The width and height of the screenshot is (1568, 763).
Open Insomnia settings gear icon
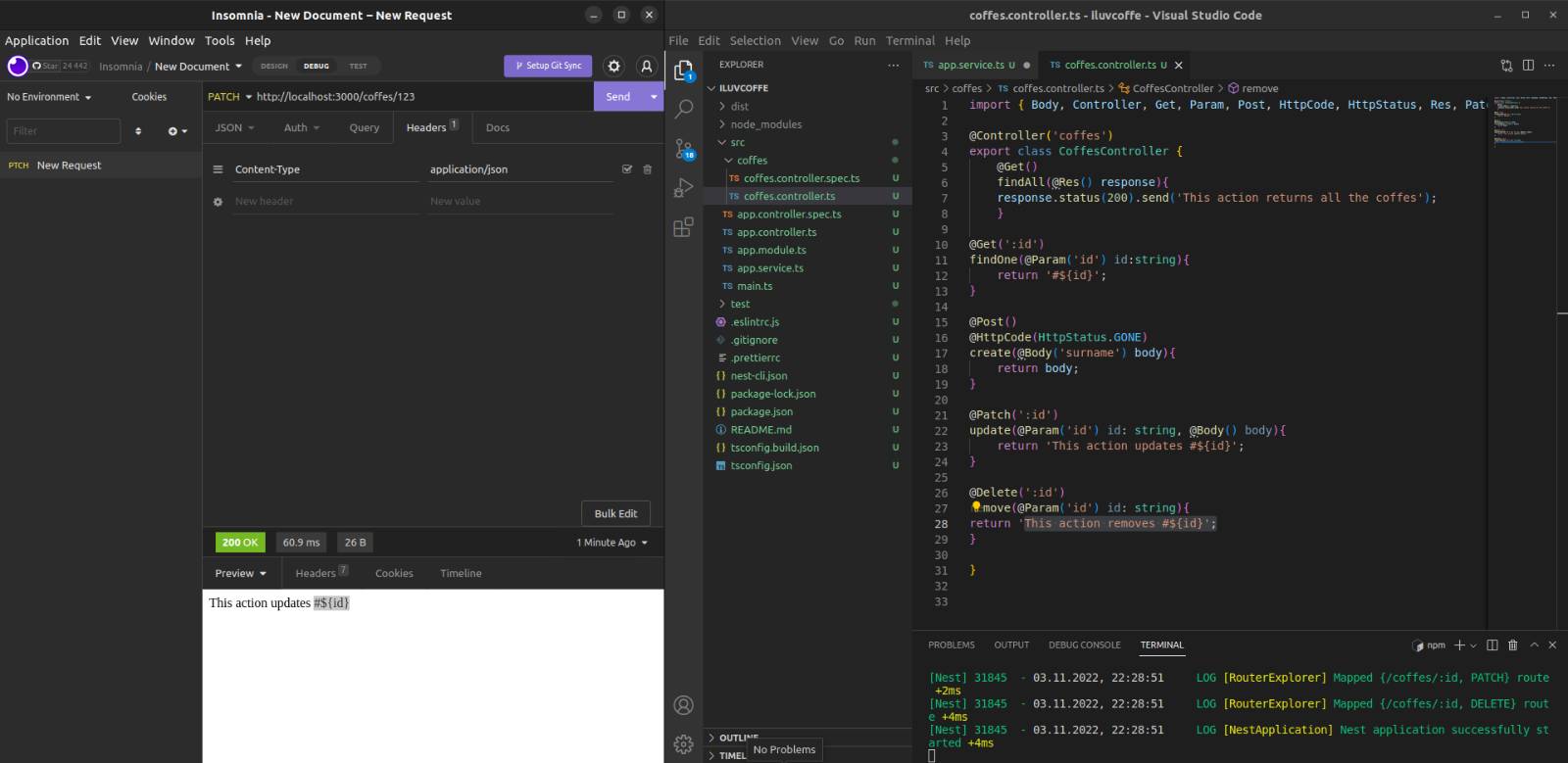point(613,66)
